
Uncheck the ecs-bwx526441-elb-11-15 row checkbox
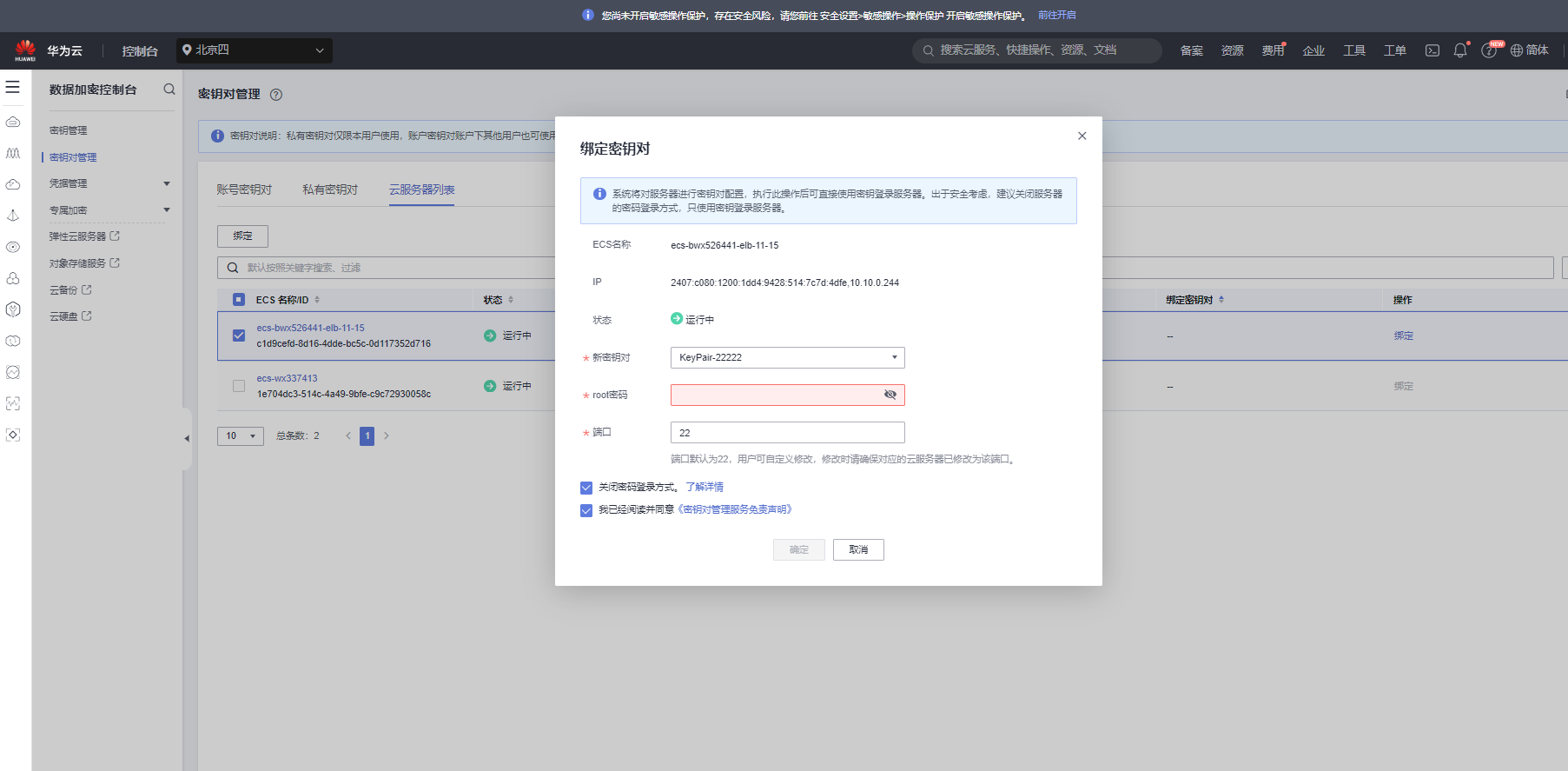point(239,336)
